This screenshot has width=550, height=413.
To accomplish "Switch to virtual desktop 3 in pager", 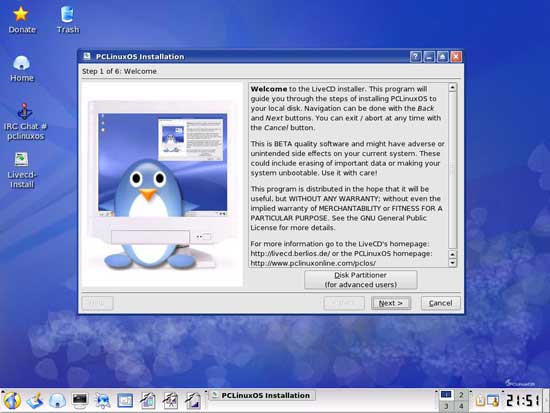I will coord(446,406).
